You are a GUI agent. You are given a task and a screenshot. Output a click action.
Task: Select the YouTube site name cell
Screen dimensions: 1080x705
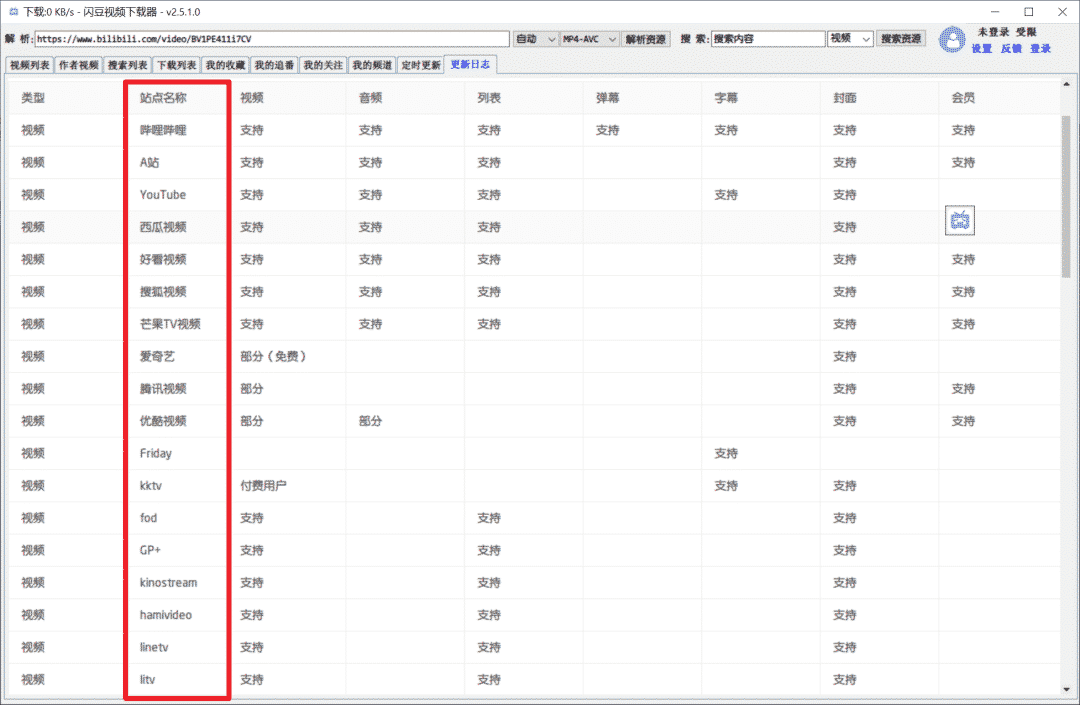coord(163,195)
